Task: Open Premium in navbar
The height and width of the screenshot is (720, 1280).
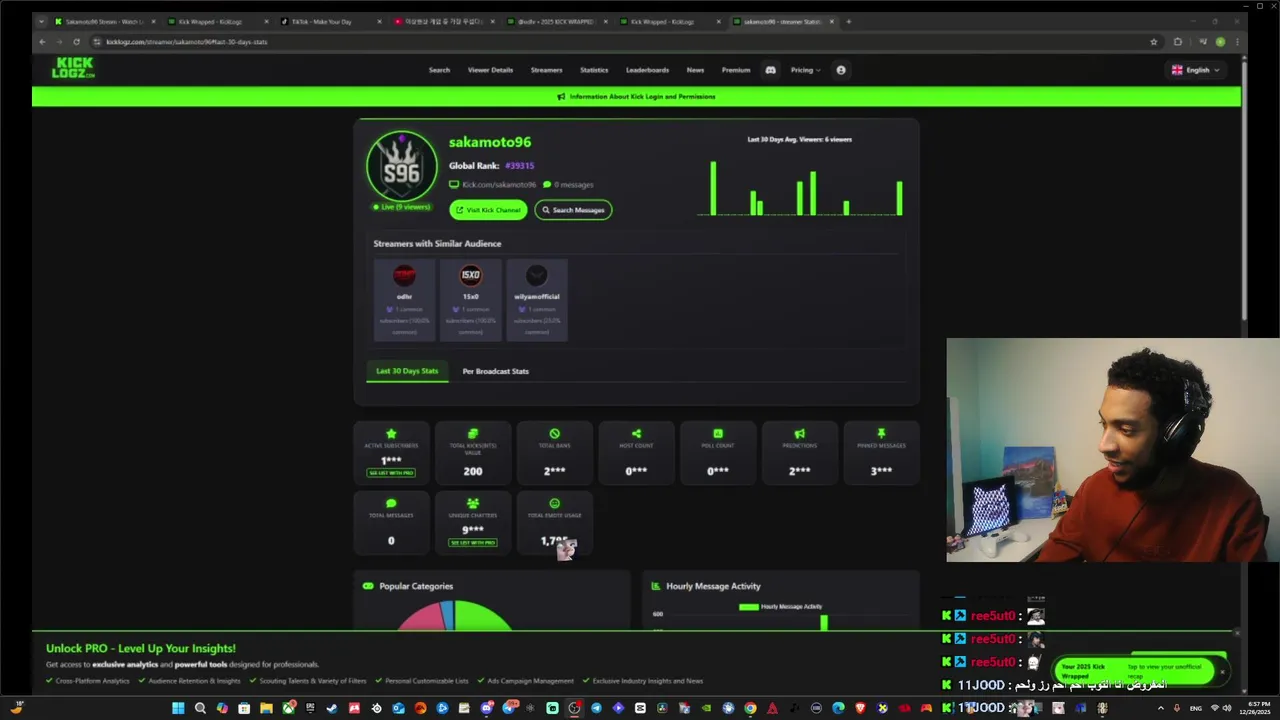Action: click(x=736, y=70)
